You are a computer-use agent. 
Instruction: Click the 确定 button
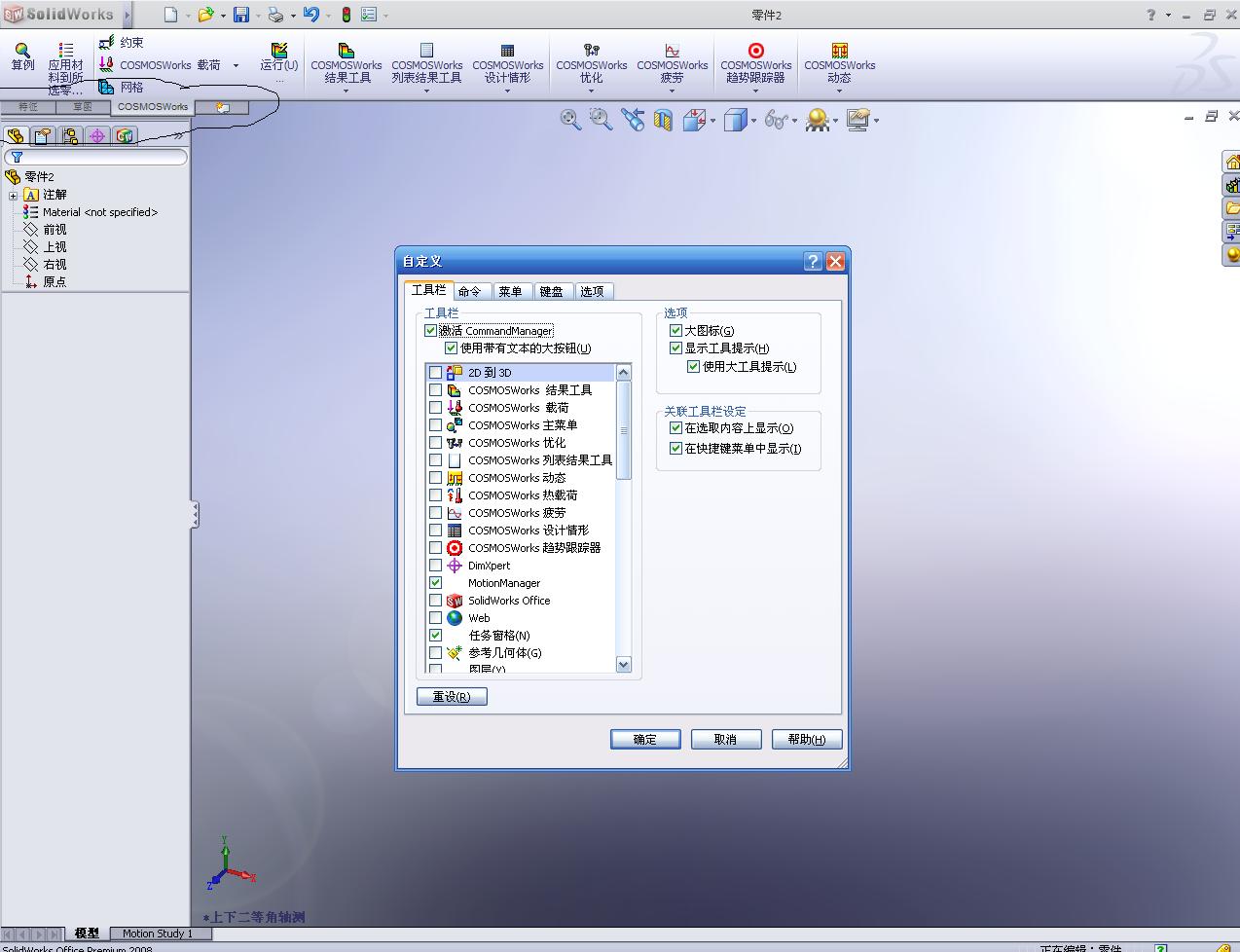point(645,740)
